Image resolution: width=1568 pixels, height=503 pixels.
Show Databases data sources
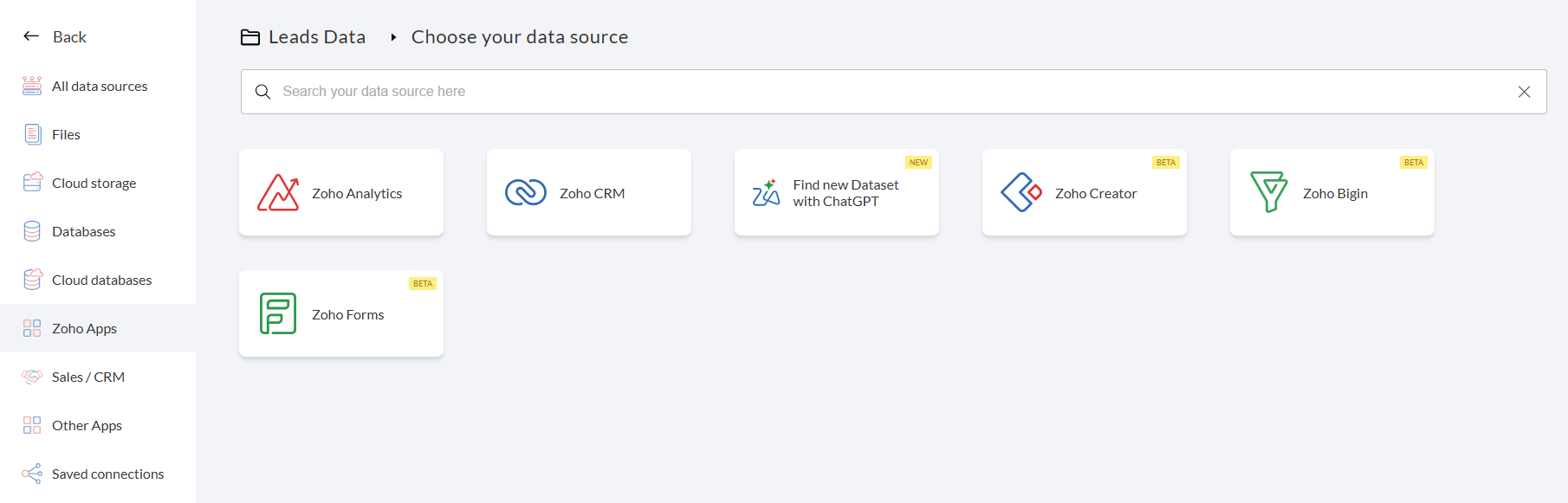tap(83, 232)
